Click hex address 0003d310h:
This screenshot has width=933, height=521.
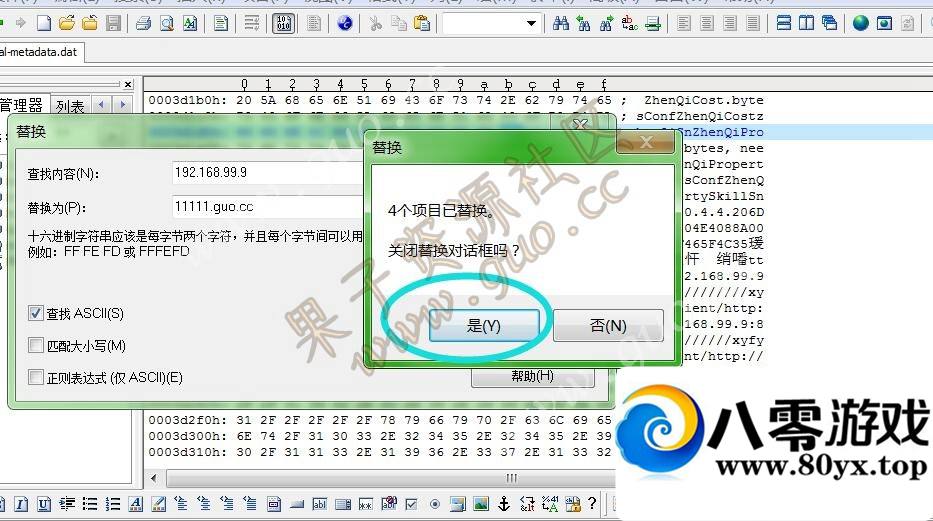pyautogui.click(x=187, y=452)
